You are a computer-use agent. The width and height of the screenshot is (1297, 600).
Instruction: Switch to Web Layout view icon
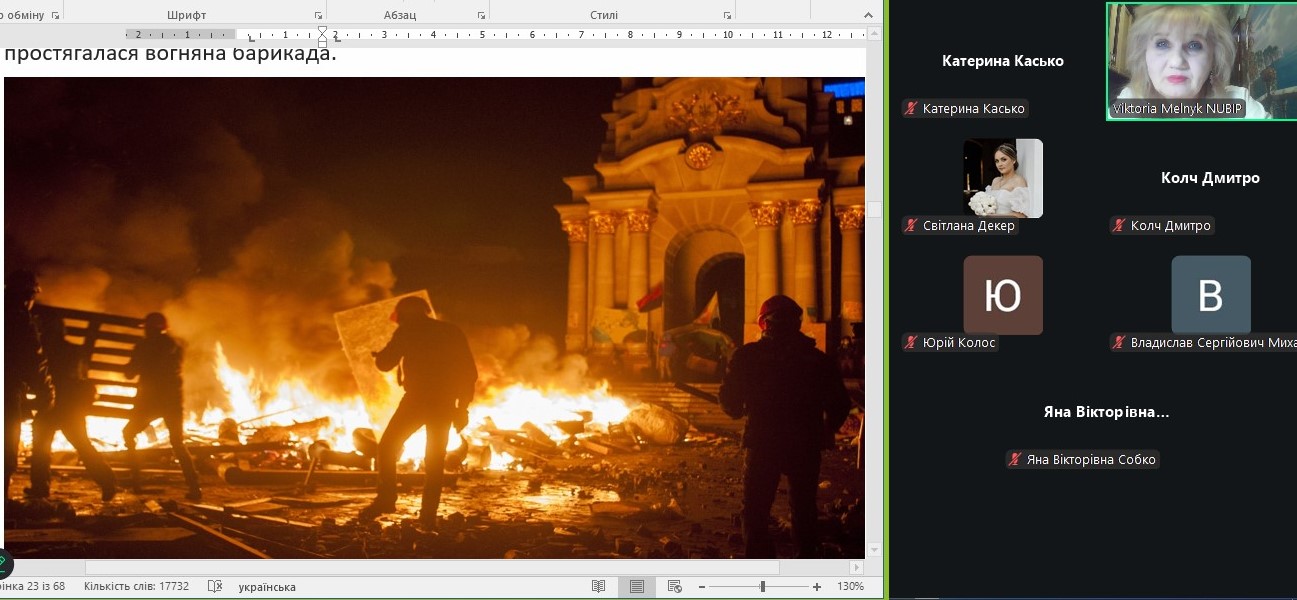(674, 587)
